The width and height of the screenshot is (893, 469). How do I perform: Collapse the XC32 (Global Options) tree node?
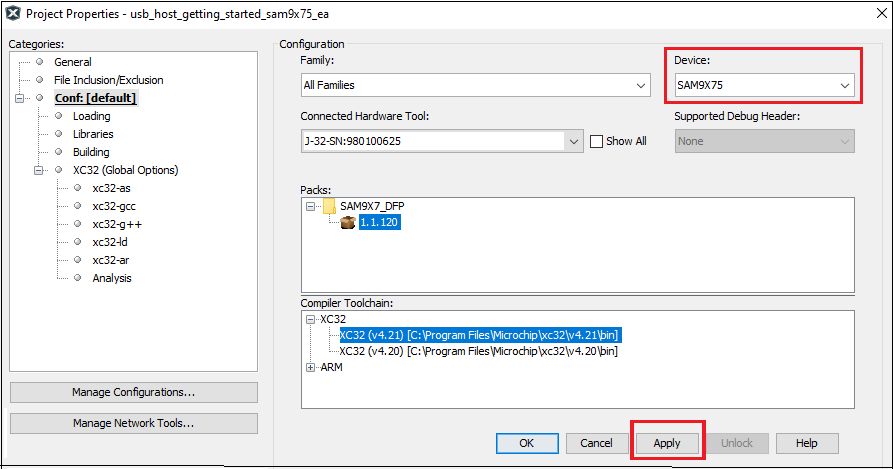[40, 170]
